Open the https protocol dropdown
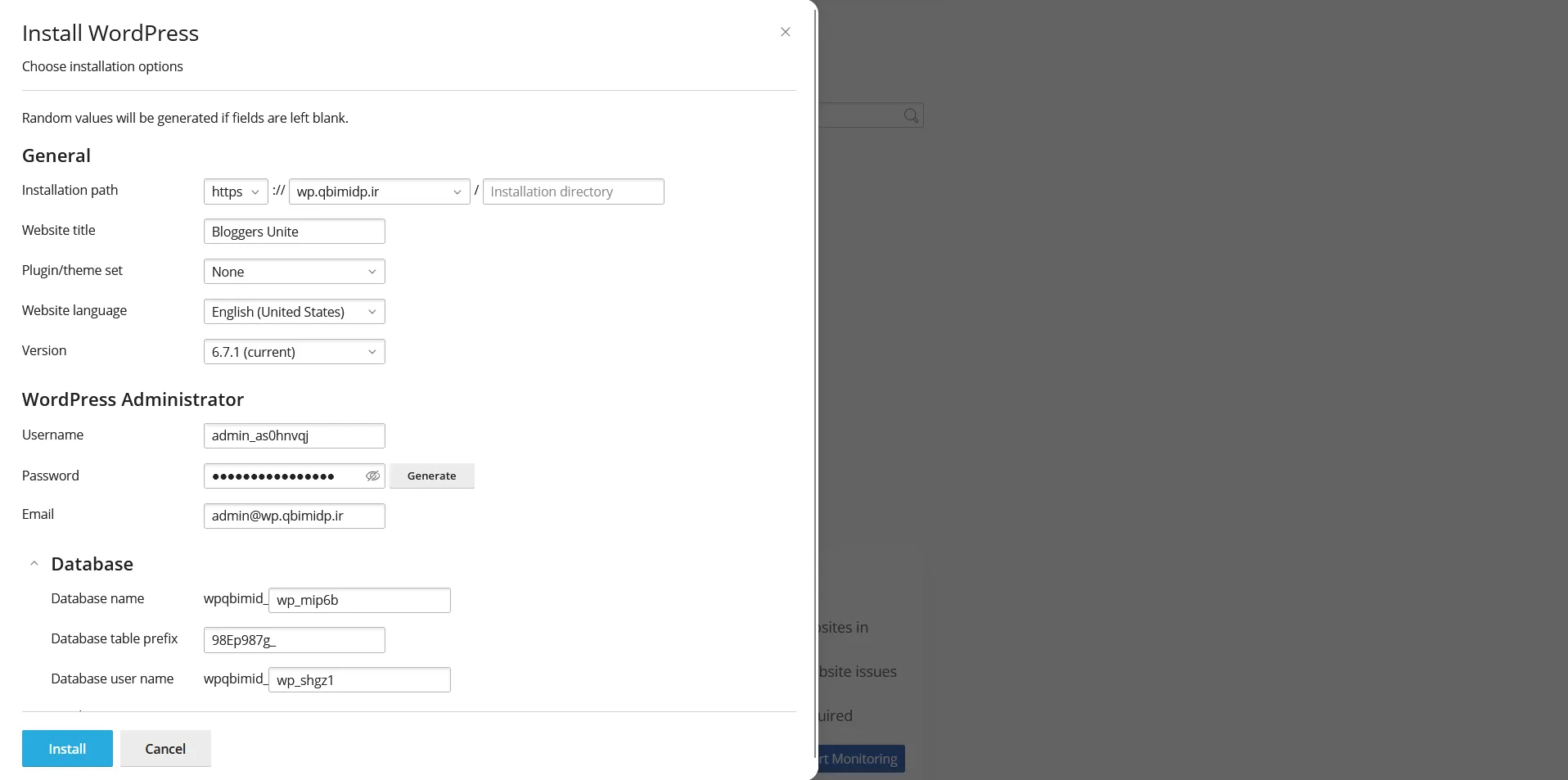 coord(235,192)
